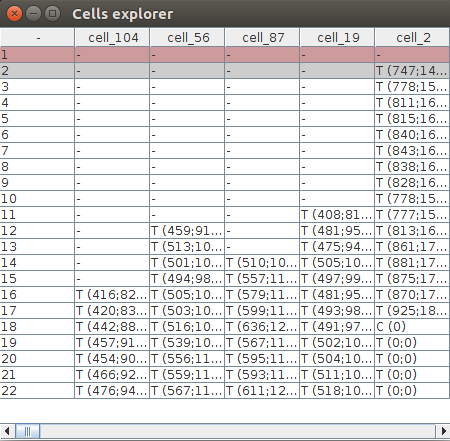Click the left scroll arrow of horizontal scrollbar
Image resolution: width=450 pixels, height=441 pixels.
7,431
